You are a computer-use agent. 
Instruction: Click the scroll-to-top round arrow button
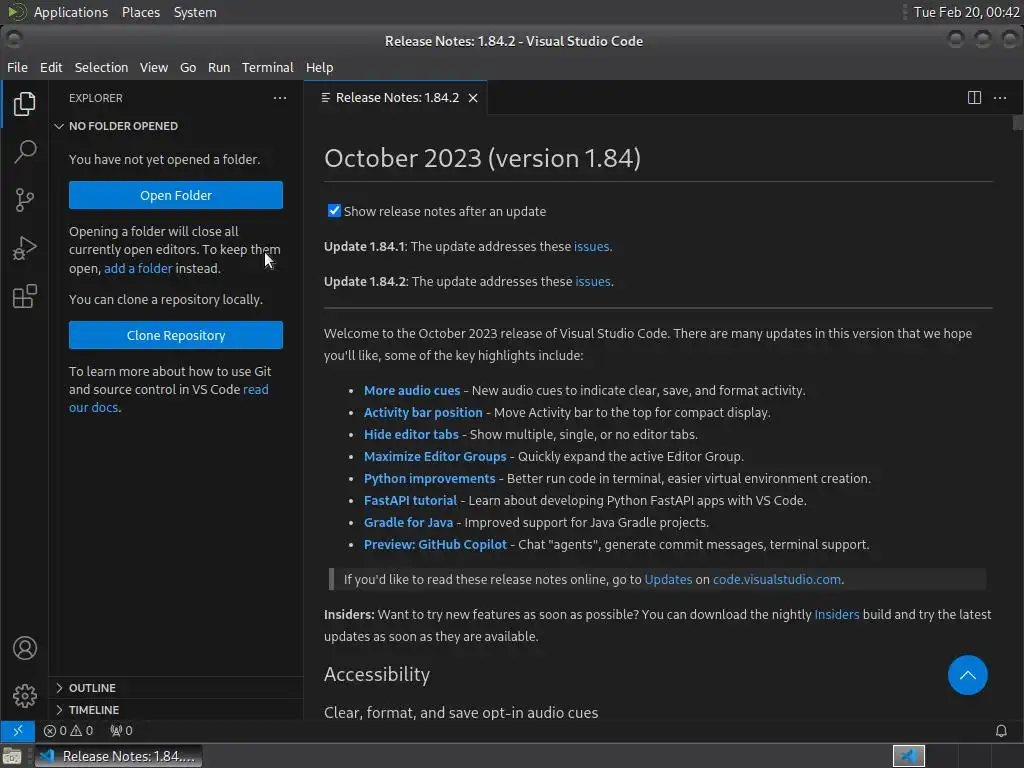pos(967,675)
